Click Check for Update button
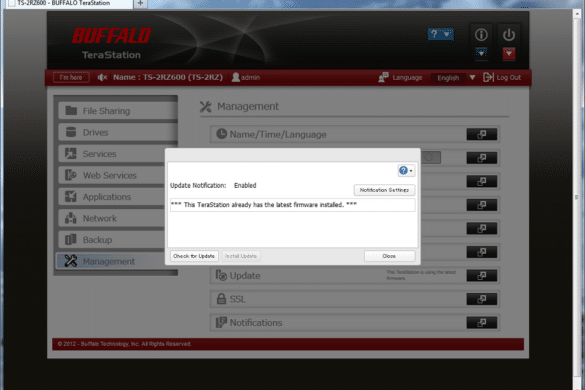 pyautogui.click(x=194, y=256)
